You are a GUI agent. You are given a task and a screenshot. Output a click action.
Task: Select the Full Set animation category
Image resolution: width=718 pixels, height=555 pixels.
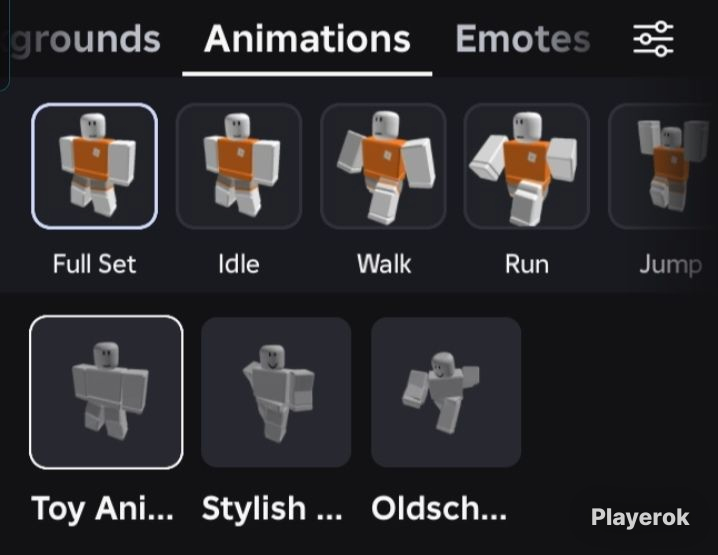coord(95,166)
